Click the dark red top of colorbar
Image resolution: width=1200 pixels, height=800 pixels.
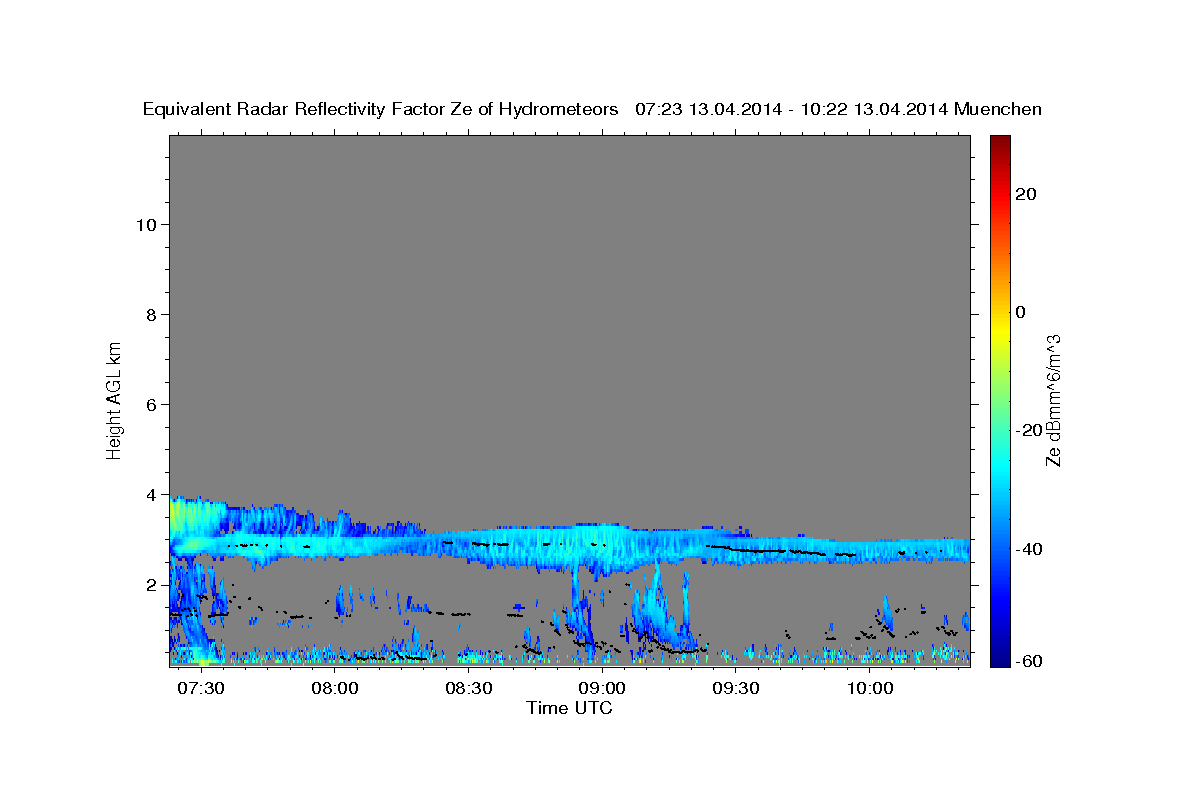(998, 142)
